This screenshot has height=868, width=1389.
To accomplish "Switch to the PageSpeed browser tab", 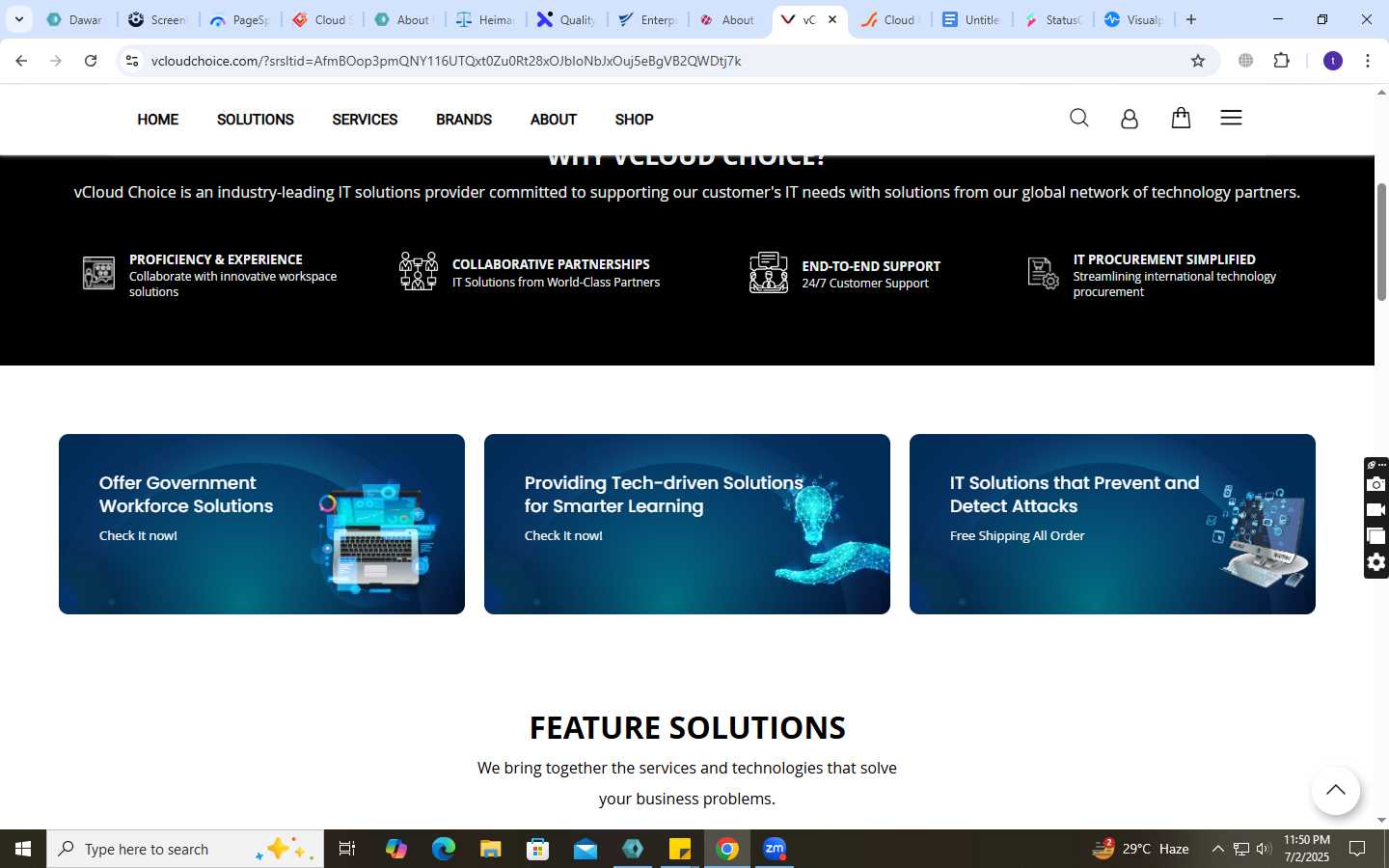I will click(241, 19).
